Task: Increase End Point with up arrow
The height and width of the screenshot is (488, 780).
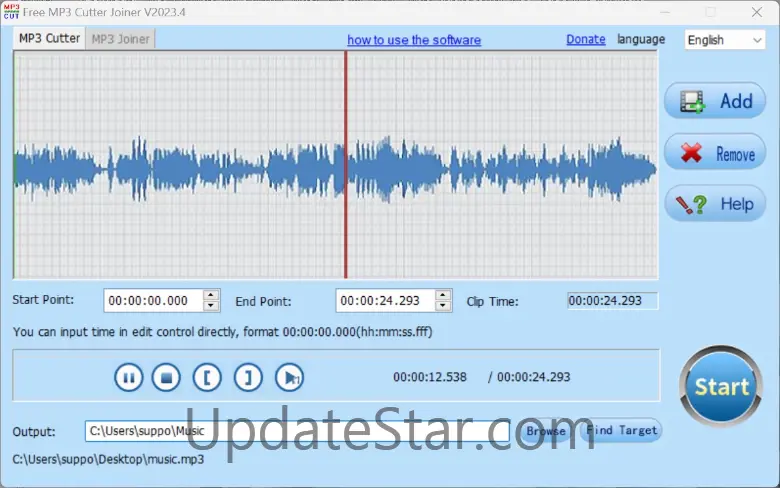Action: click(443, 295)
